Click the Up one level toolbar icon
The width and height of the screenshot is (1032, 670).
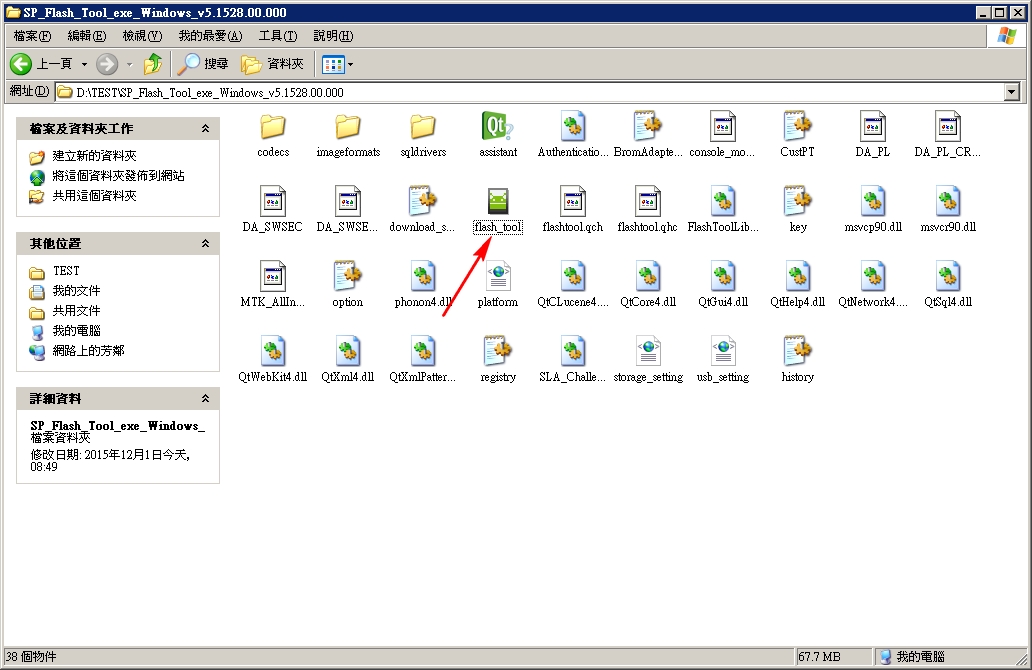[x=153, y=64]
